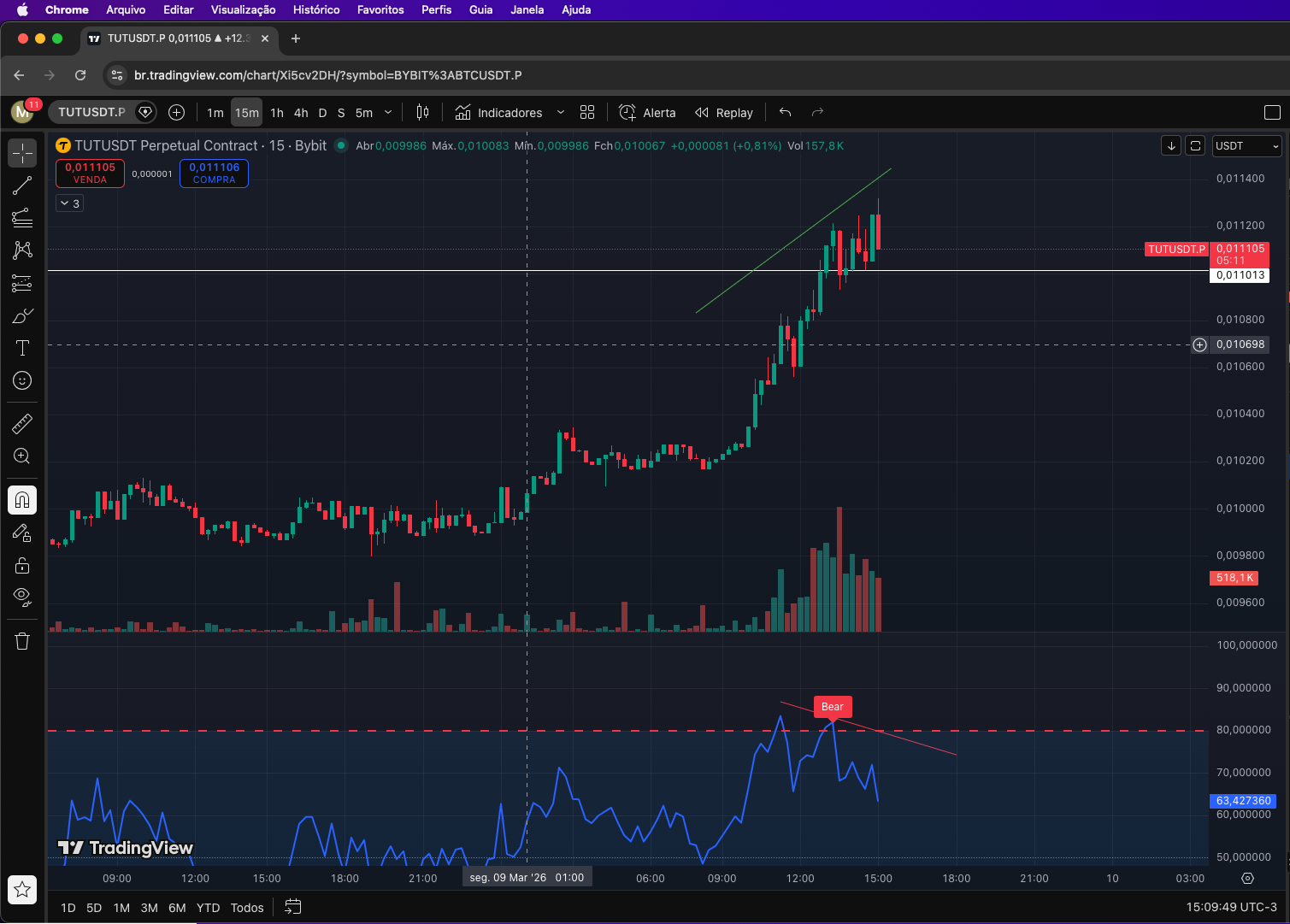Open the USDT currency dropdown
Screen dimensions: 1290x924
(1246, 146)
